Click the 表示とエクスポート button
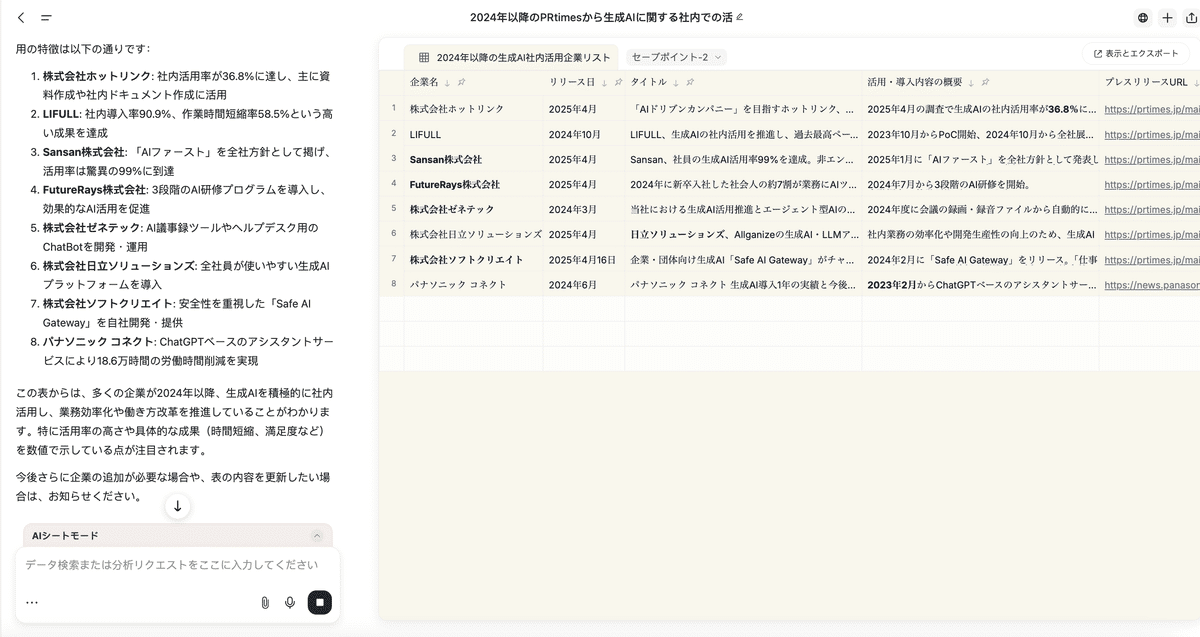Screen dimensions: 1200x637 point(1136,54)
